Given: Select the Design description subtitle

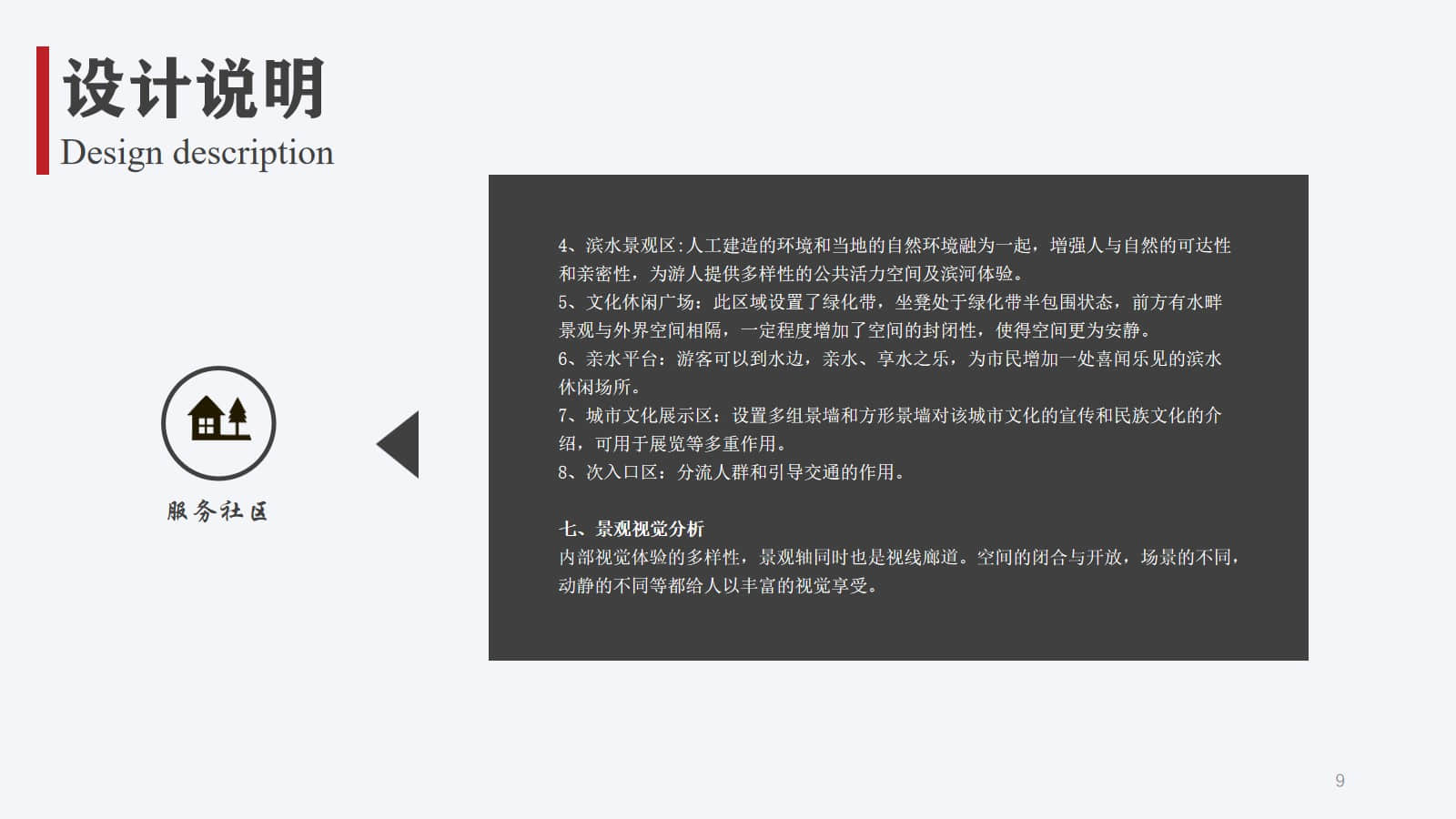Looking at the screenshot, I should (197, 153).
